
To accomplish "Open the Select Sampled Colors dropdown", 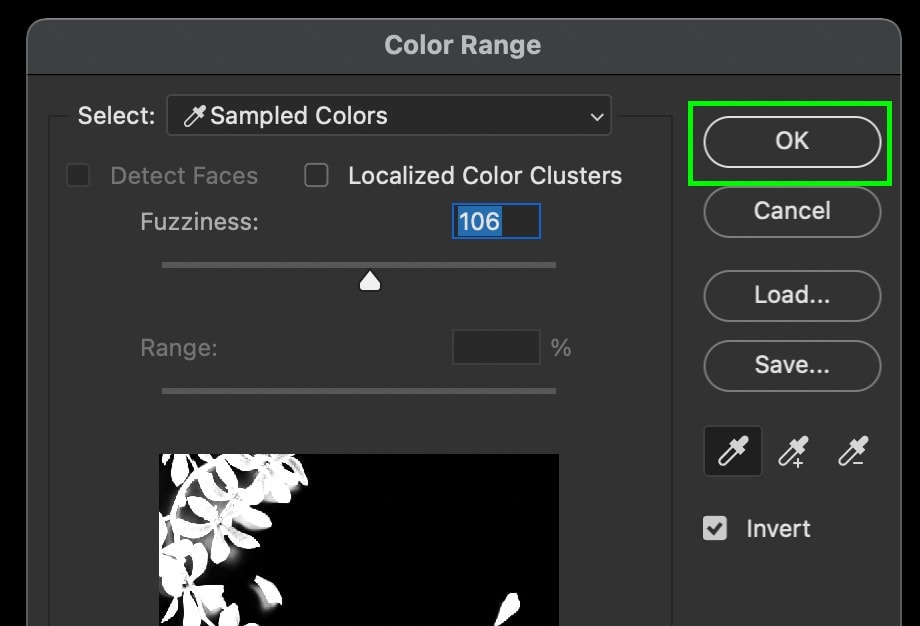I will tap(389, 116).
